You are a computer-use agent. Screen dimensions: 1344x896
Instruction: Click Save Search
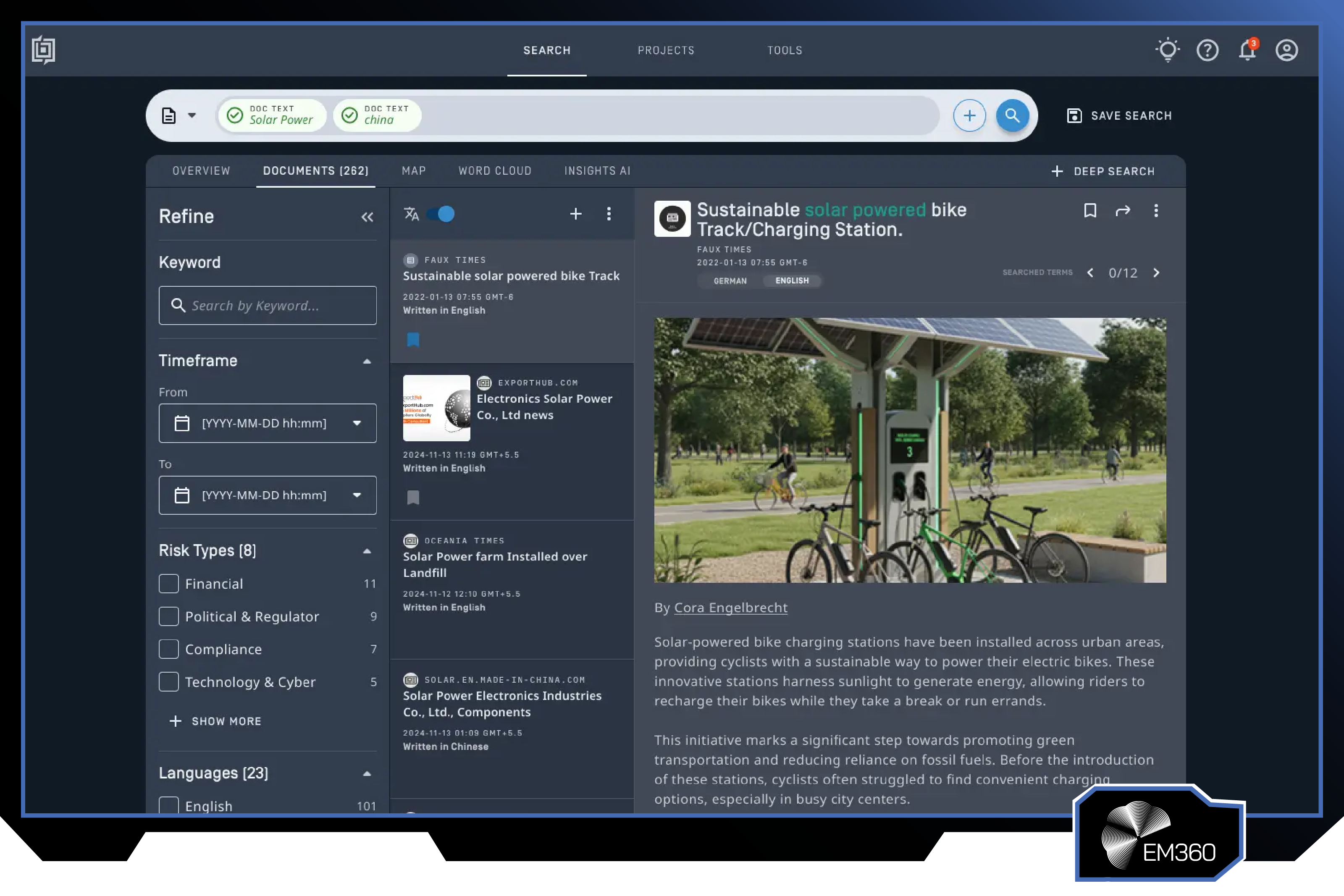coord(1119,115)
